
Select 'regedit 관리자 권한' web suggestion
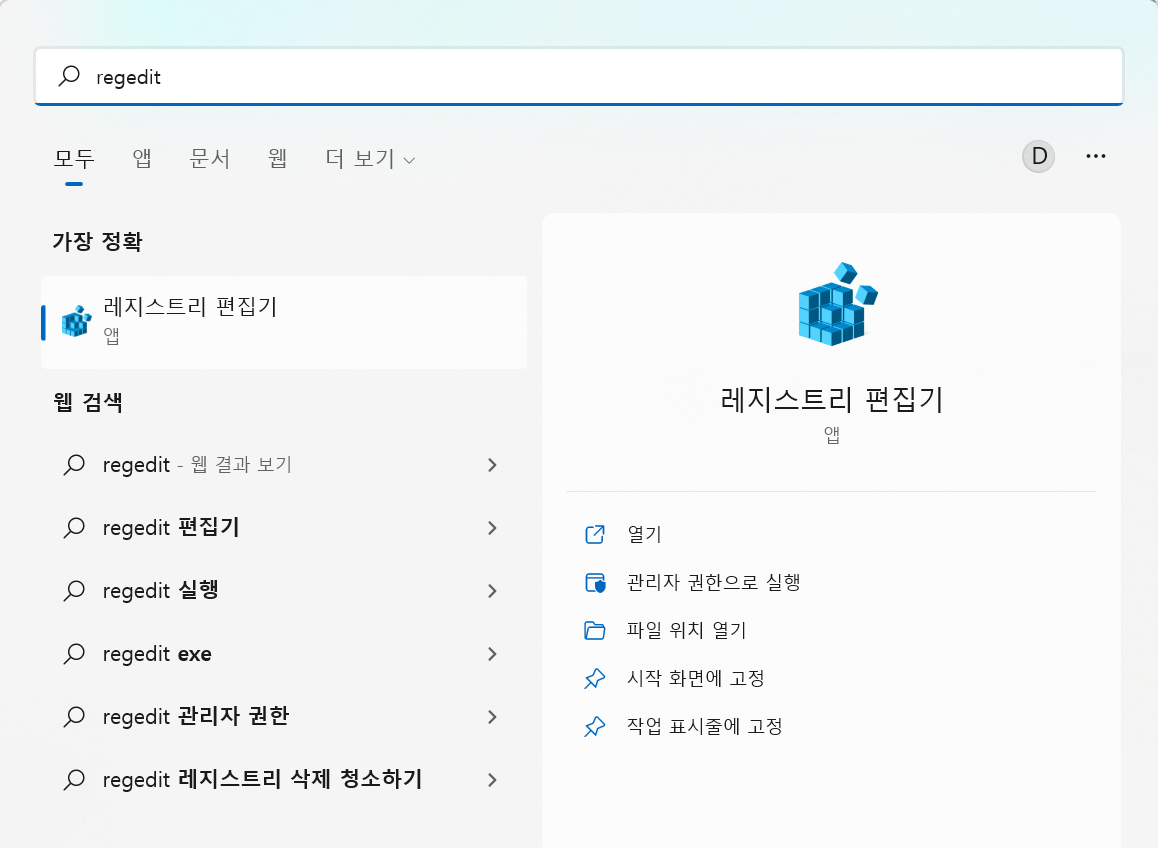(x=284, y=717)
